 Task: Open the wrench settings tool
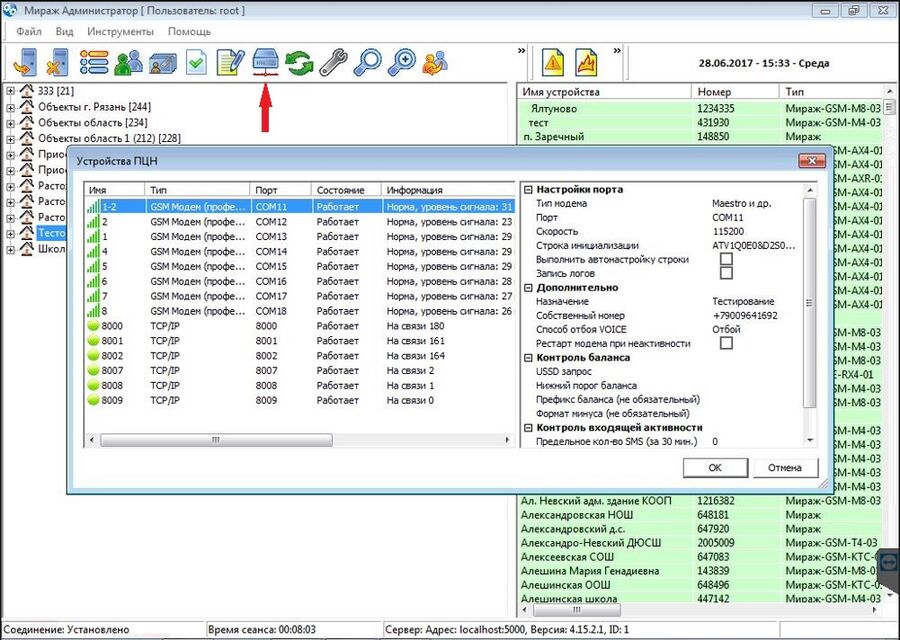(x=333, y=63)
